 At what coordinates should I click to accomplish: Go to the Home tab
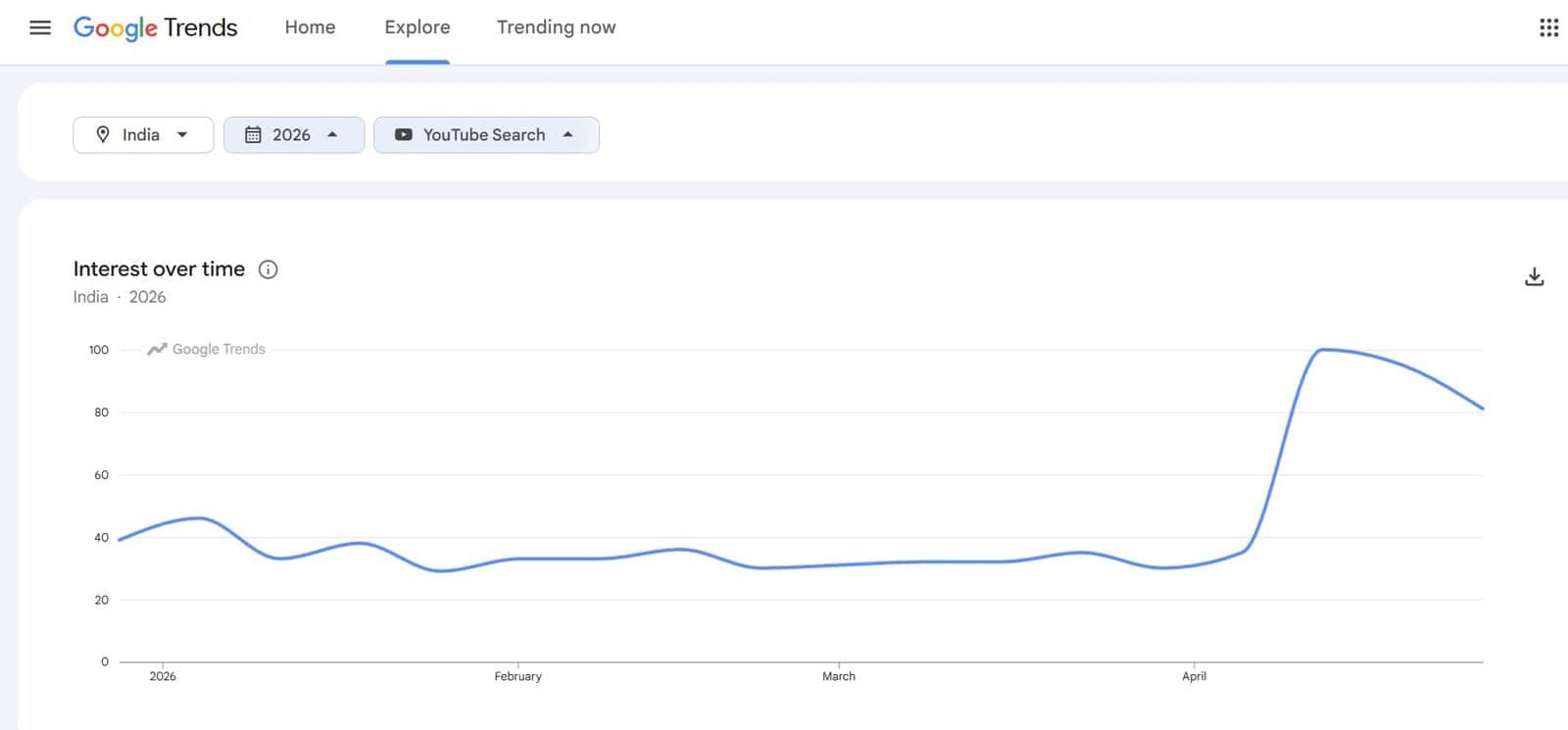point(310,27)
